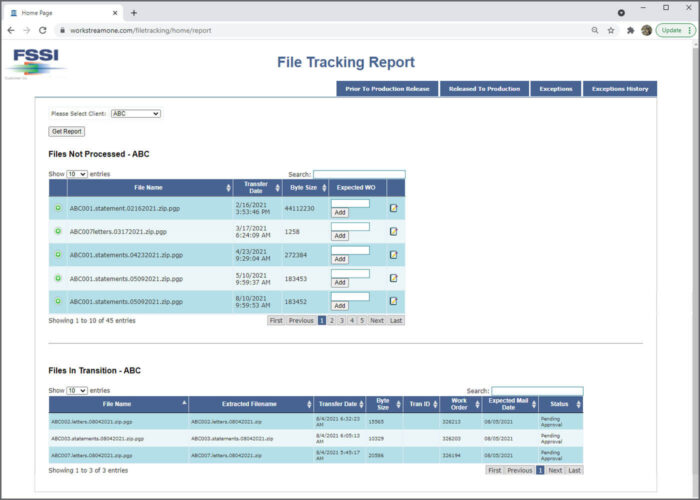This screenshot has height=500, width=700.
Task: Sort Files Not Processed by Transfer Date
Action: click(258, 188)
